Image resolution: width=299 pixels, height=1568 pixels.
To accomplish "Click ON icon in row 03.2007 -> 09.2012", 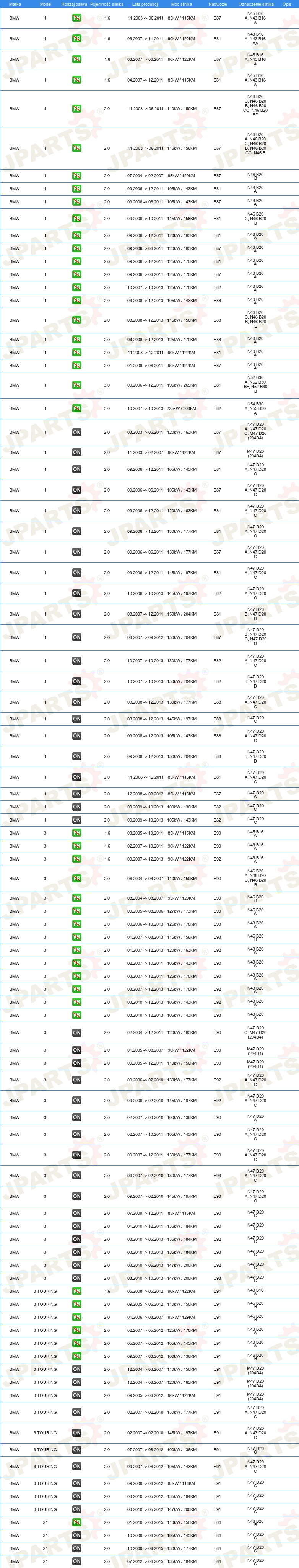I will coord(76,637).
